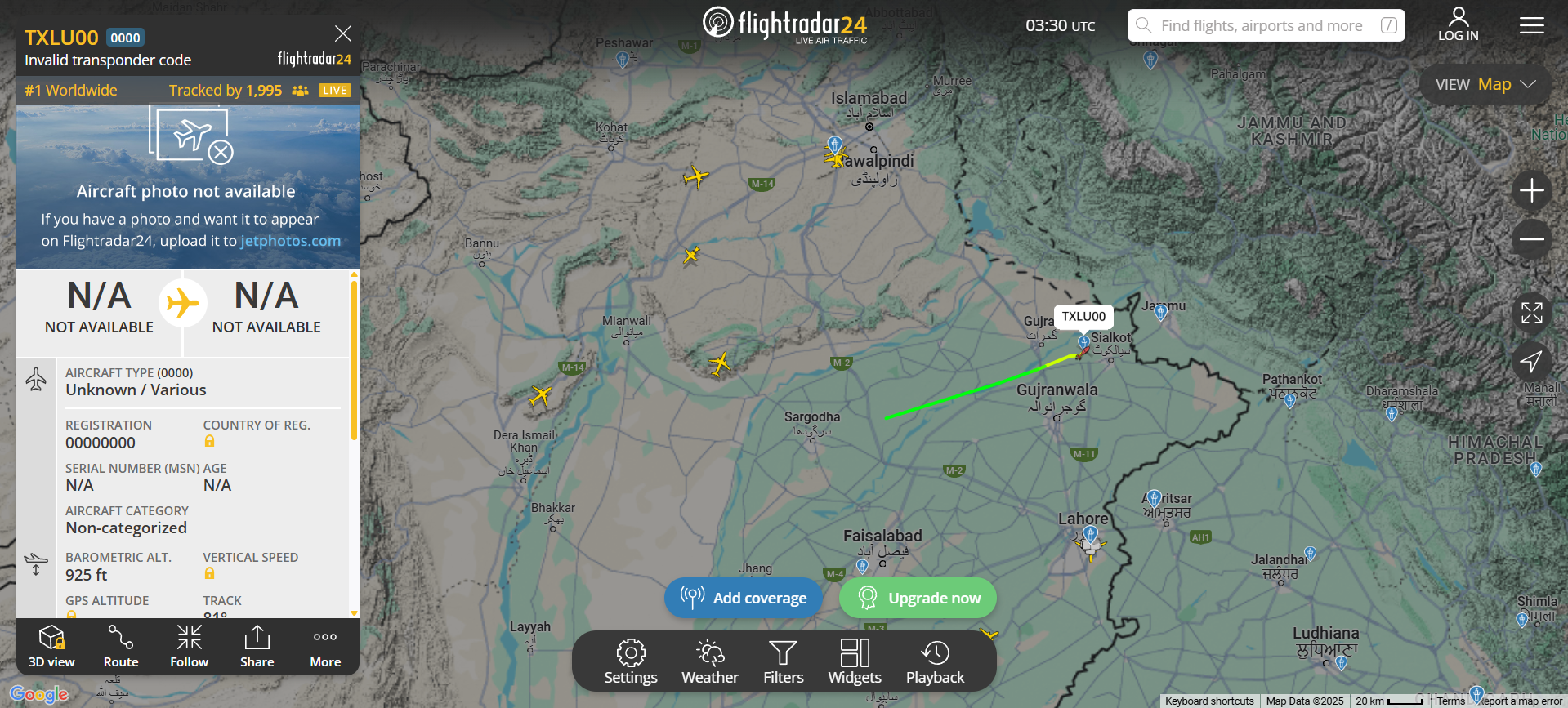Open the hamburger main menu
Image resolution: width=1568 pixels, height=708 pixels.
(x=1531, y=25)
